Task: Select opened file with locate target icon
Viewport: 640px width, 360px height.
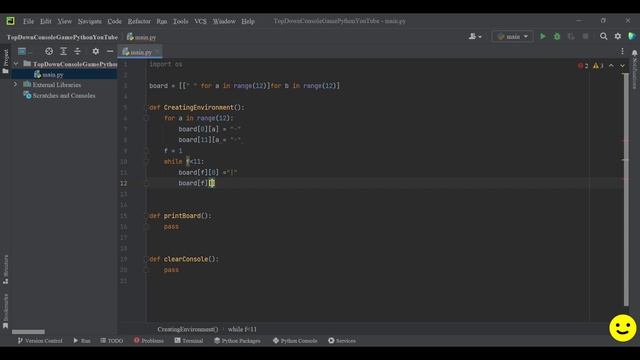Action: tap(49, 51)
